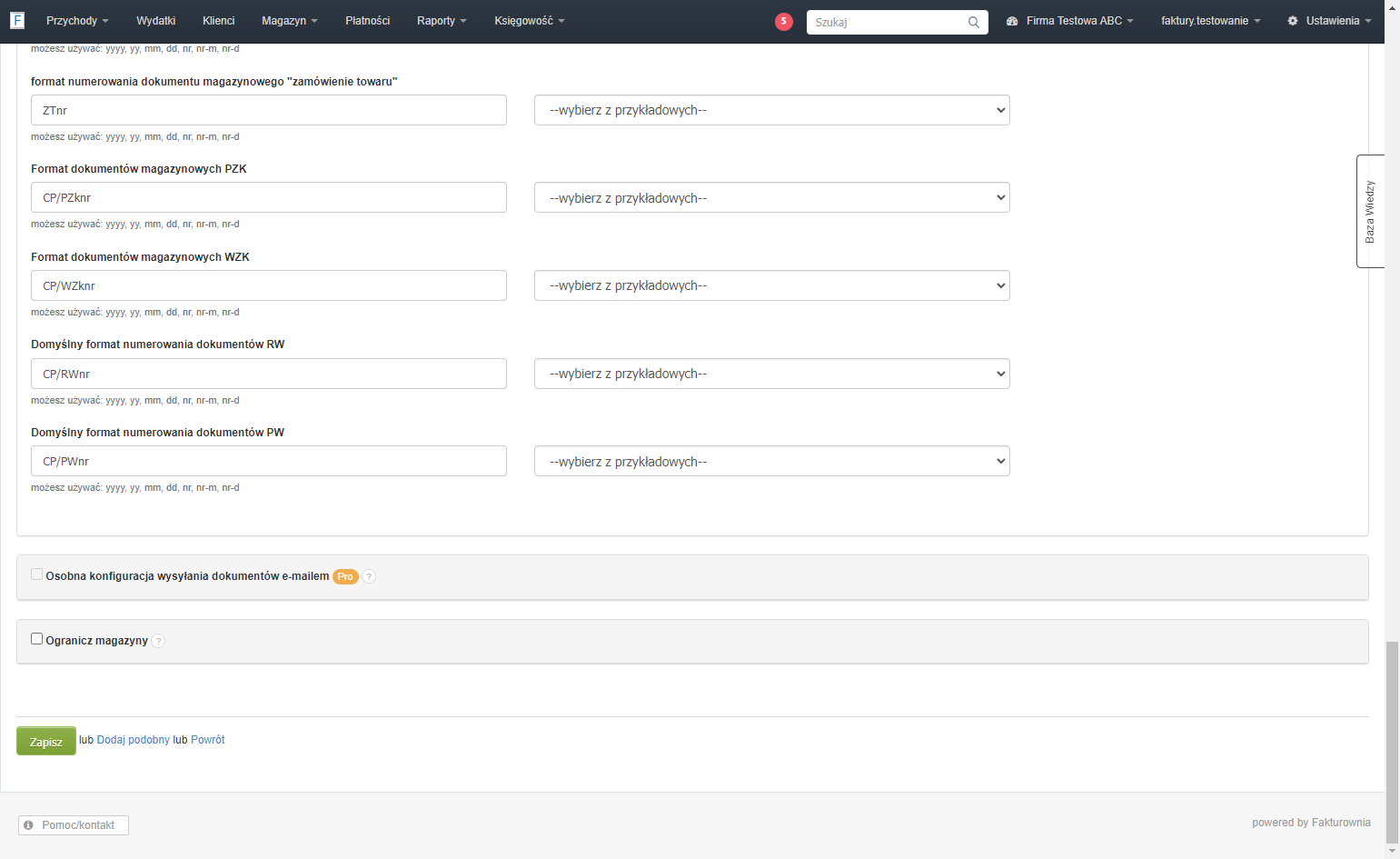The image size is (1400, 859).
Task: Open the notifications badge showing 5
Action: (784, 22)
